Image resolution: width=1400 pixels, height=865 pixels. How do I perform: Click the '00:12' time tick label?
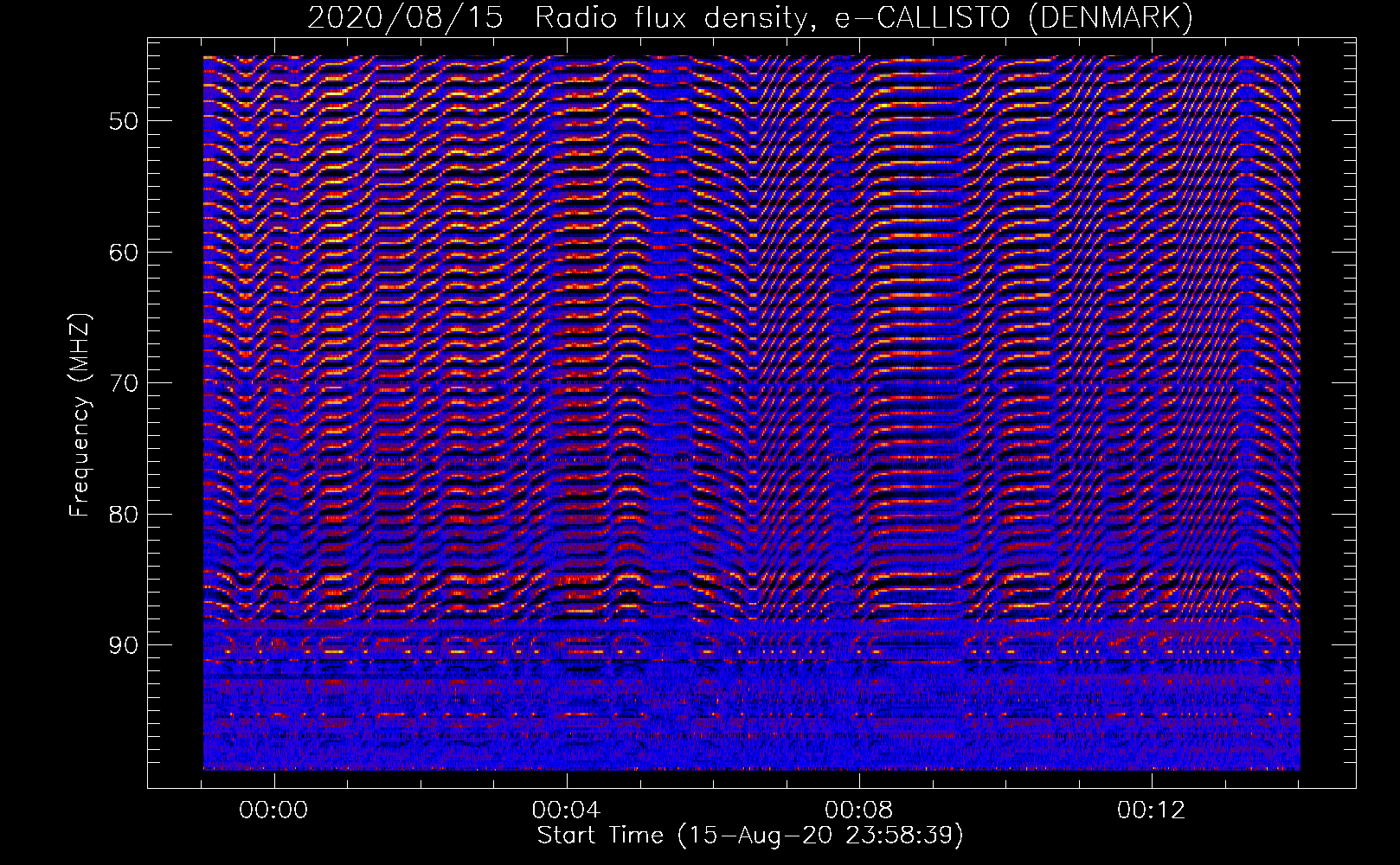pos(1152,811)
